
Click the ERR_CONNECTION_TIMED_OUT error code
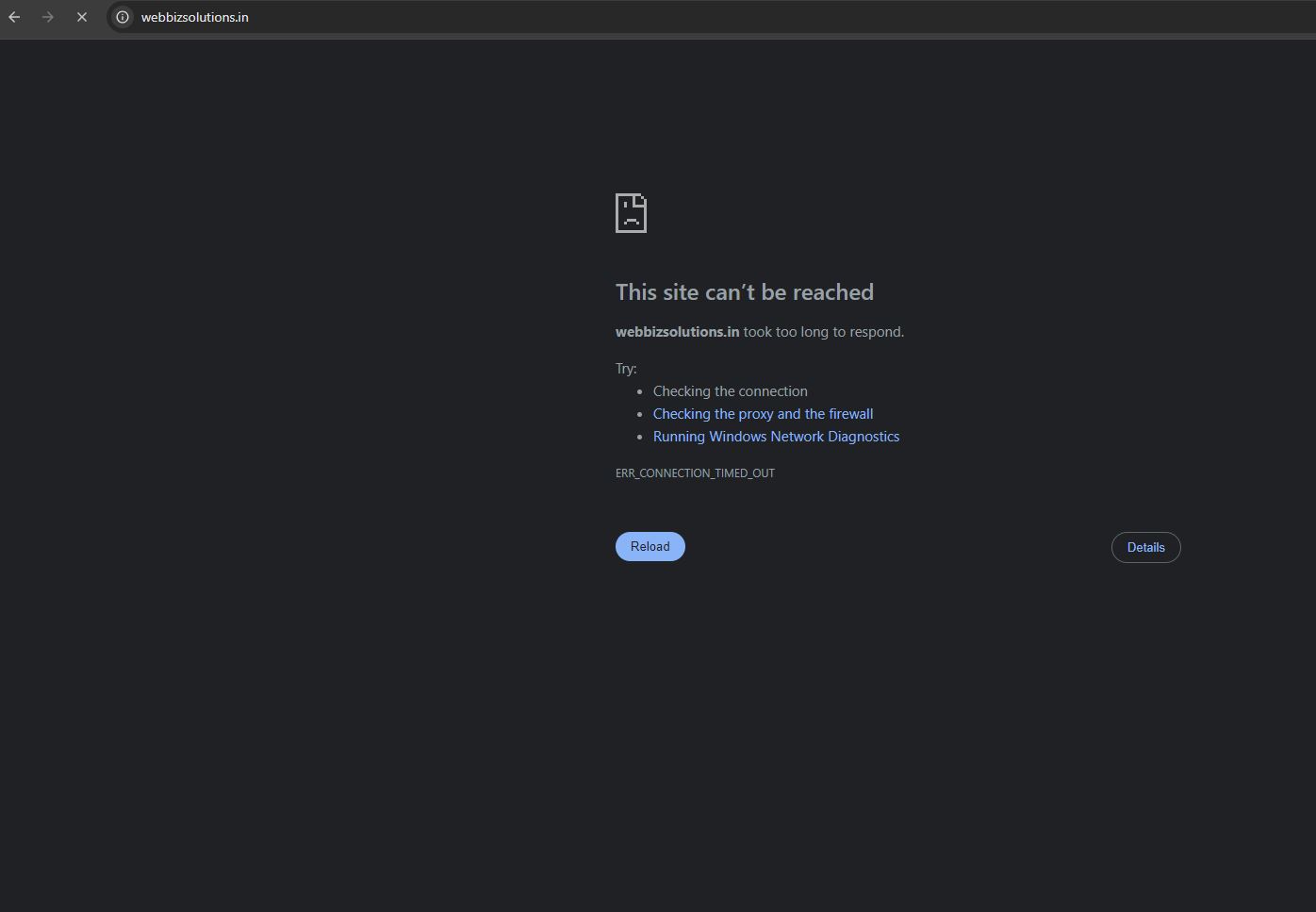pos(695,473)
